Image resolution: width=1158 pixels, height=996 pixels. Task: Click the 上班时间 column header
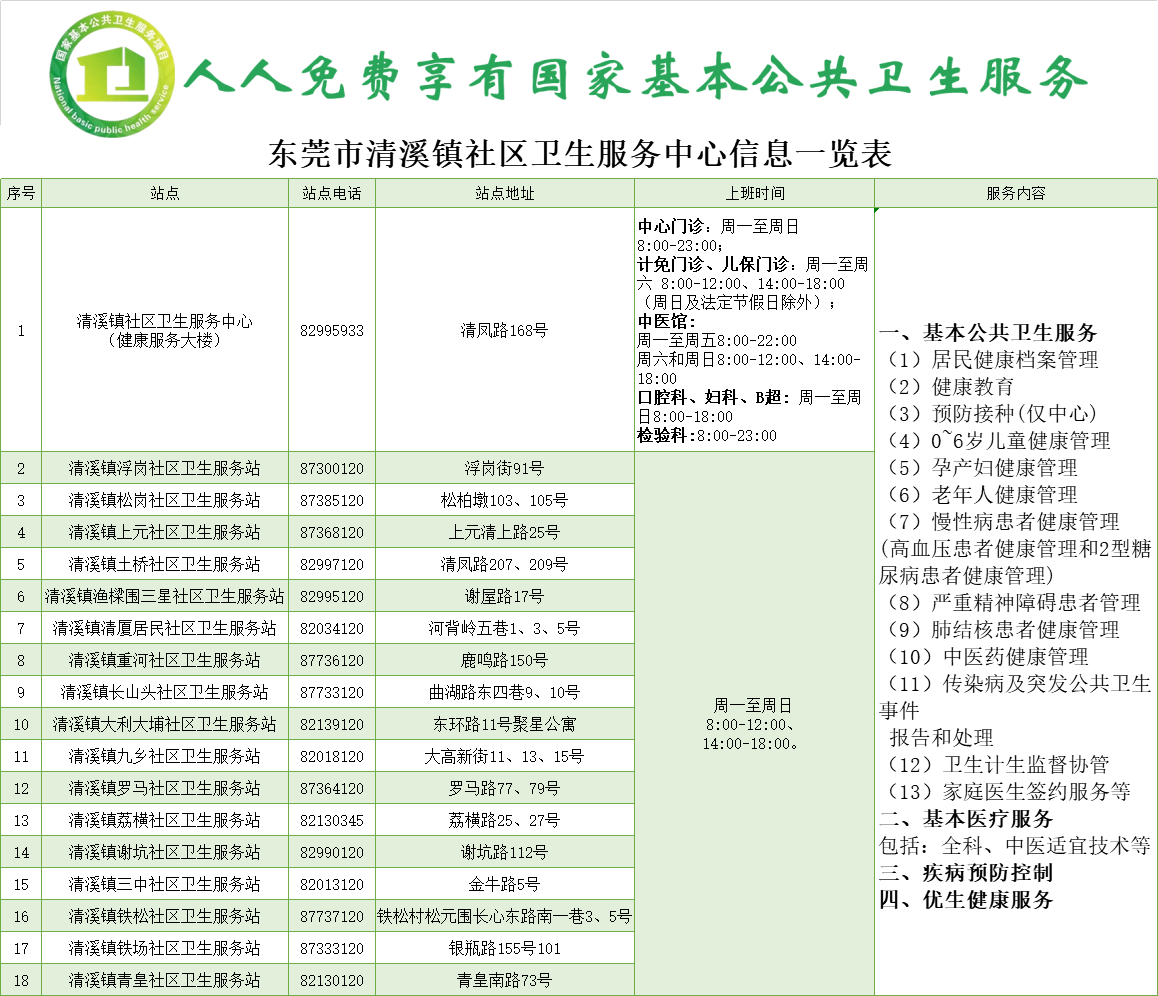pyautogui.click(x=754, y=193)
